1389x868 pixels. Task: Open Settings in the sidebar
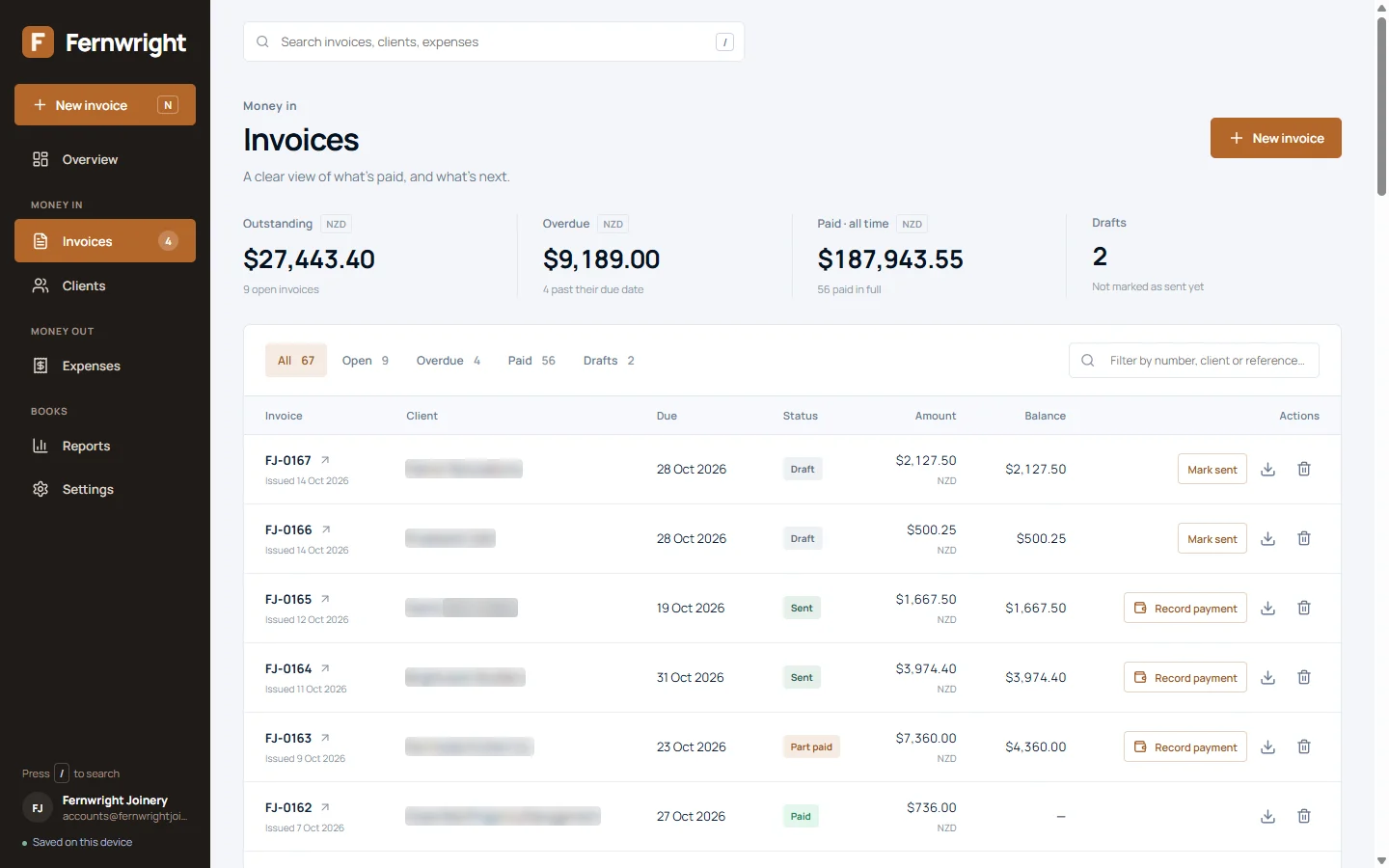pos(105,489)
